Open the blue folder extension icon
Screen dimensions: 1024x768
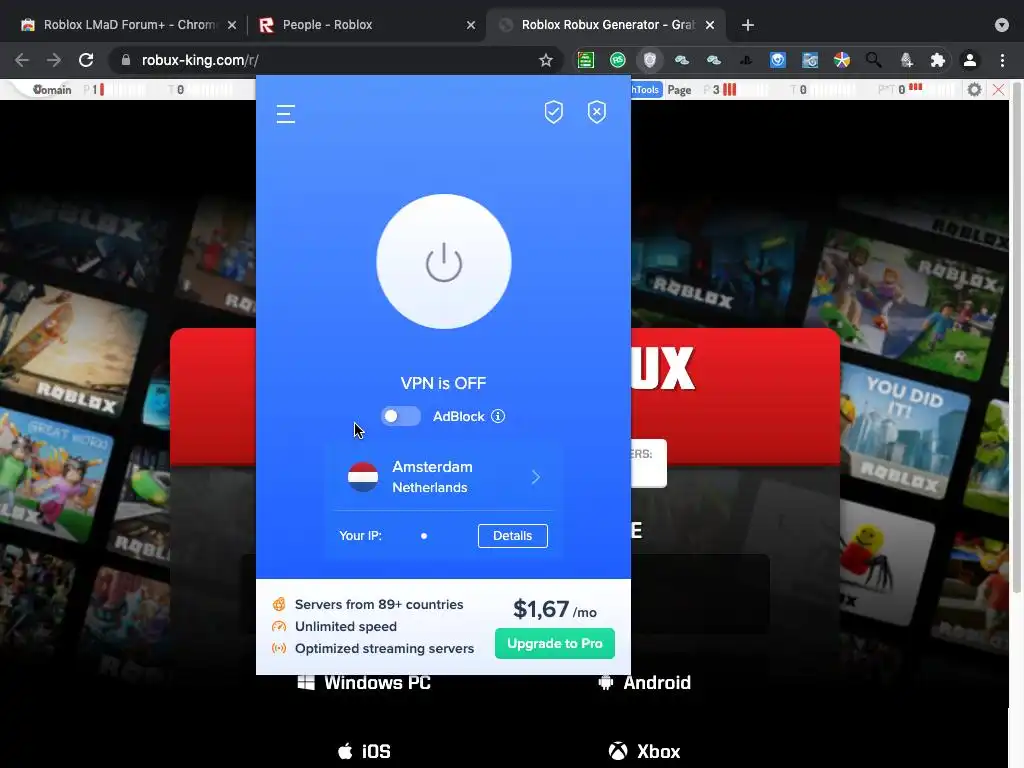[810, 60]
